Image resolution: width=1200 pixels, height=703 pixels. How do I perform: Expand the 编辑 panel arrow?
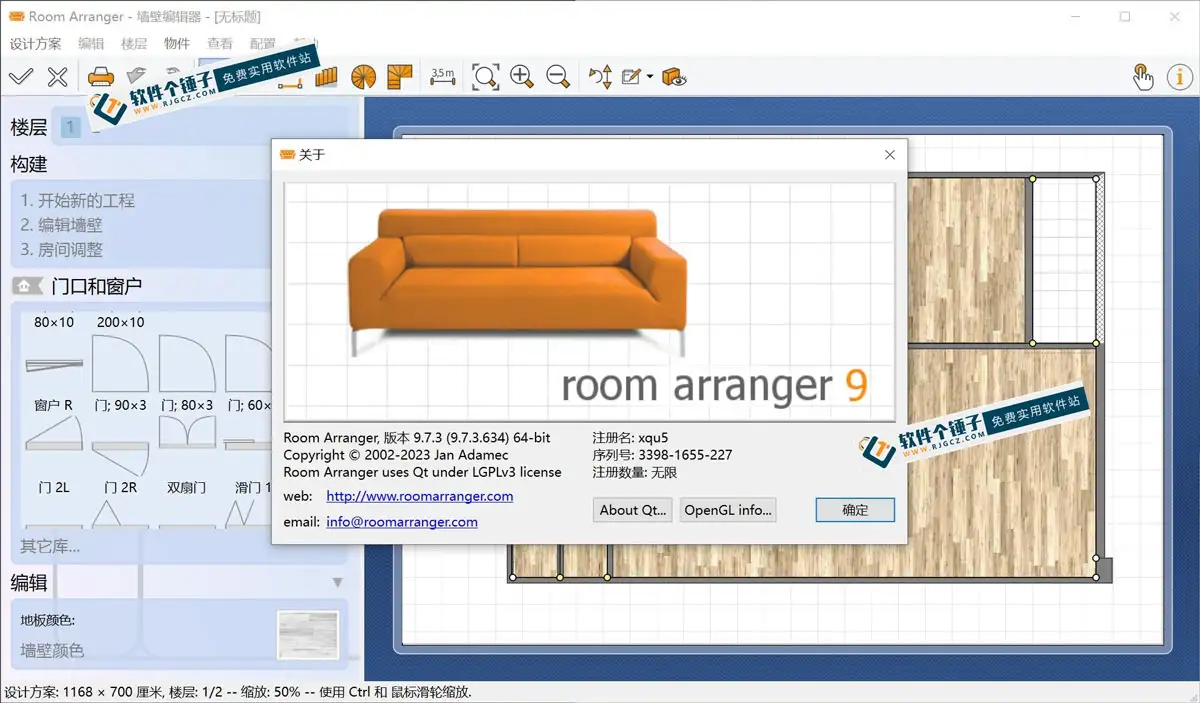click(337, 583)
